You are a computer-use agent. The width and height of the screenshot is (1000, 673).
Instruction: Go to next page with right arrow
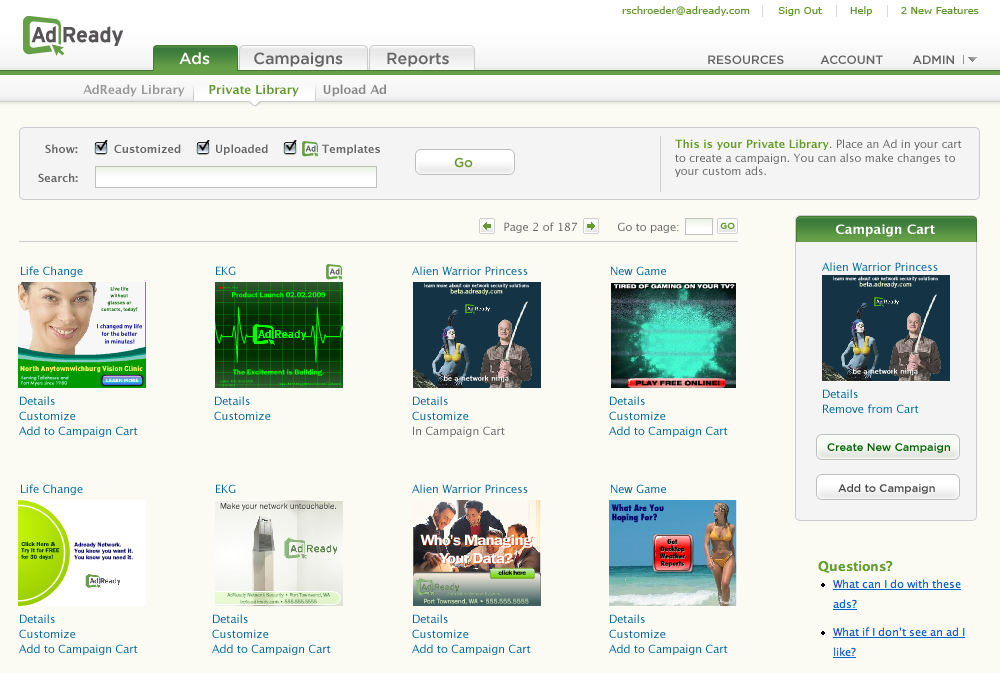(591, 226)
